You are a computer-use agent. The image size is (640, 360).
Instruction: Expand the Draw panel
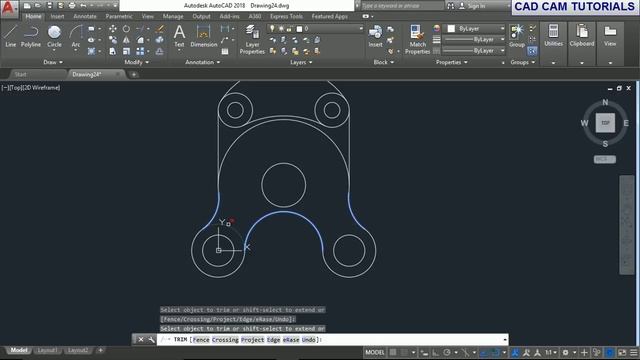[53, 62]
